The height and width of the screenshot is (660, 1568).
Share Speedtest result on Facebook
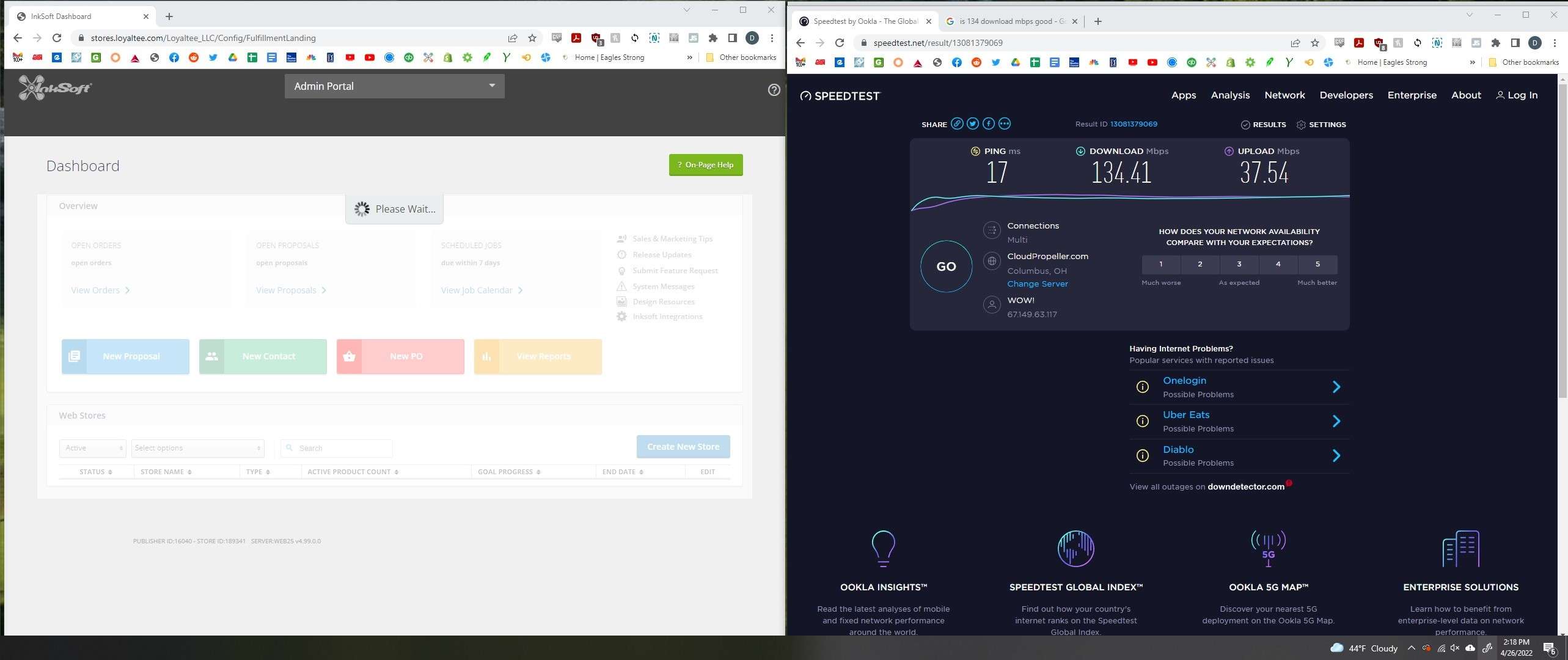989,124
